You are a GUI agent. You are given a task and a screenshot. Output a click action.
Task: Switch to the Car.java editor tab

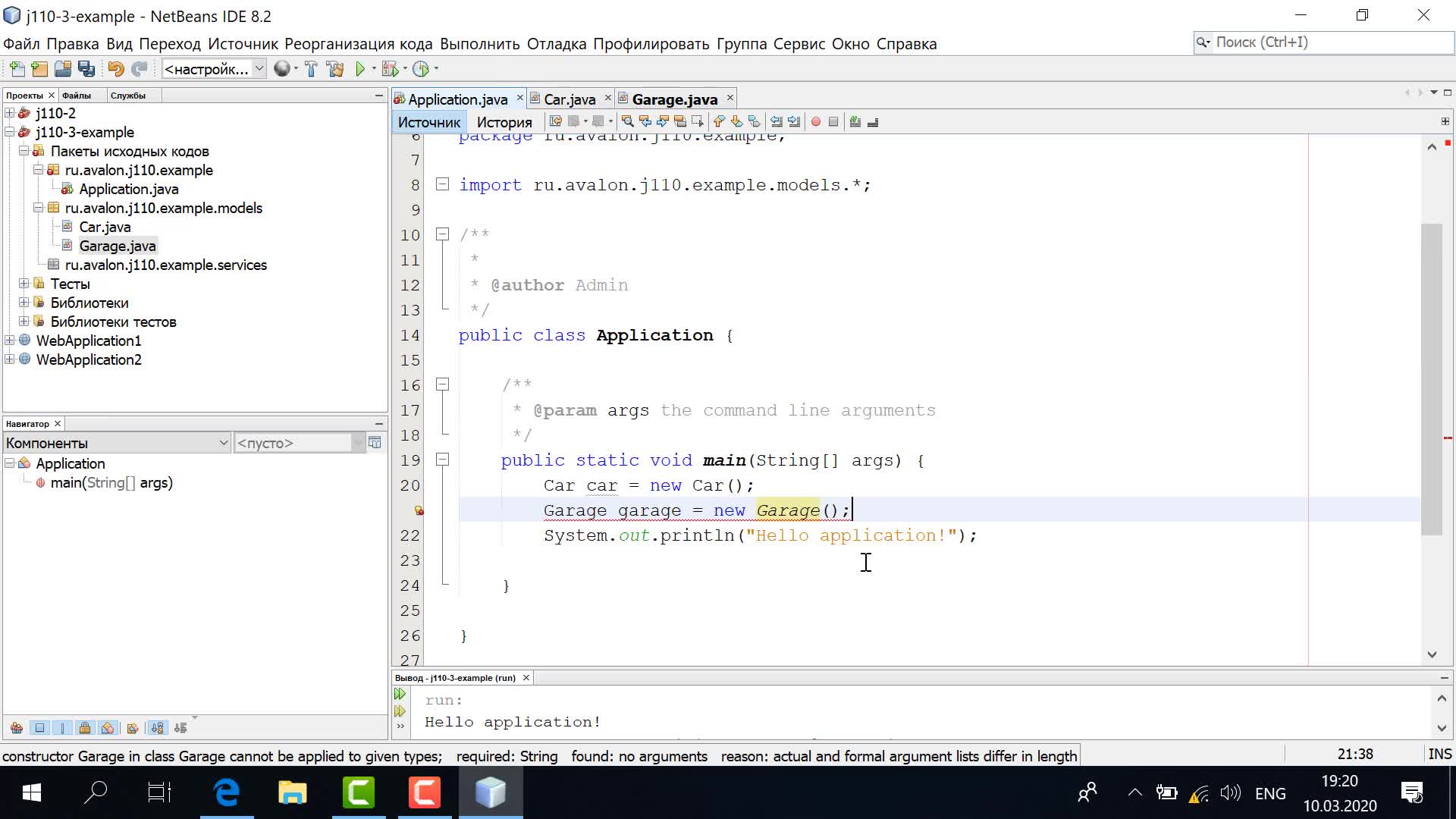(x=569, y=99)
